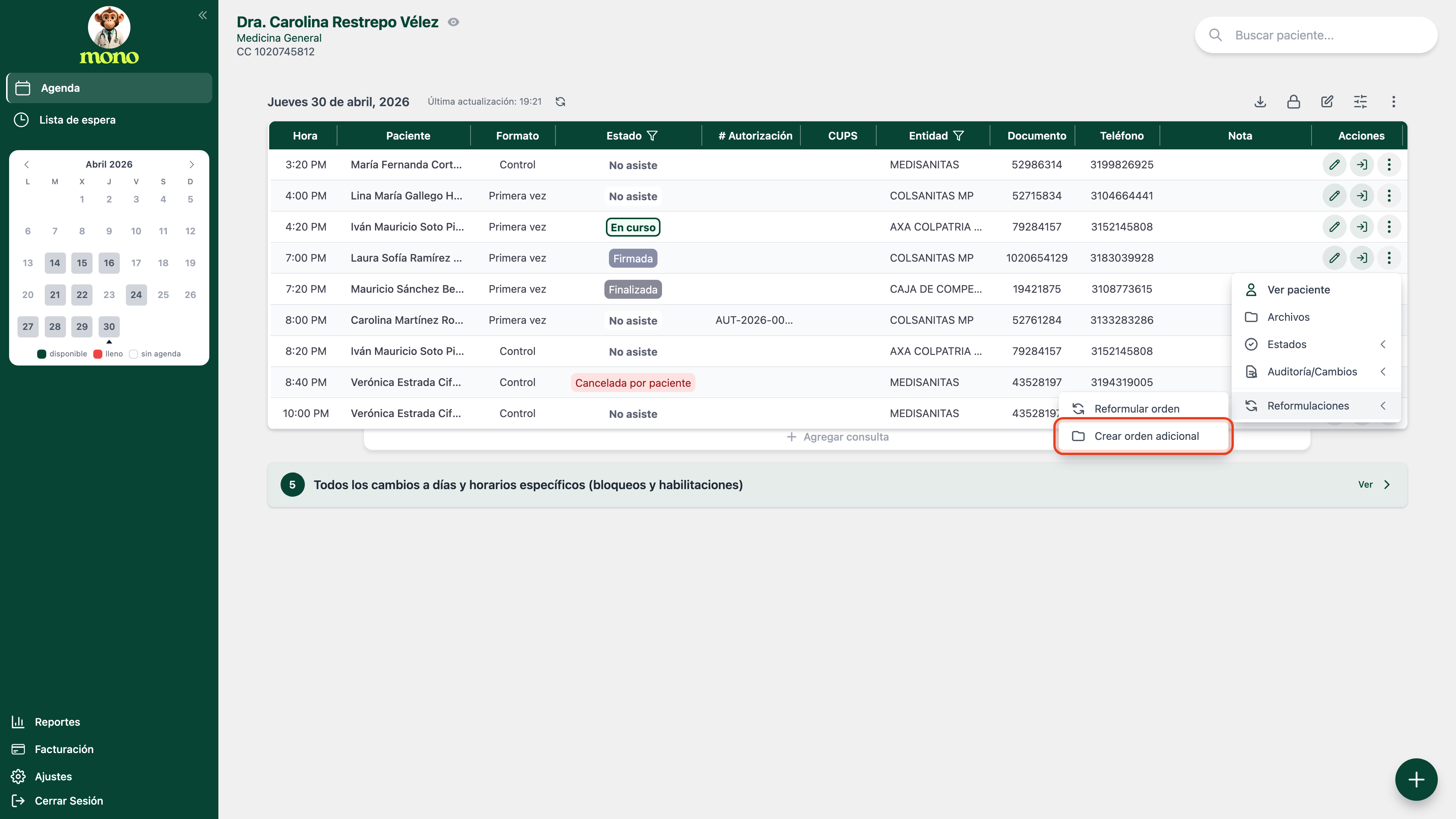Click the Agenda sidebar item
The image size is (1456, 819).
[x=109, y=88]
